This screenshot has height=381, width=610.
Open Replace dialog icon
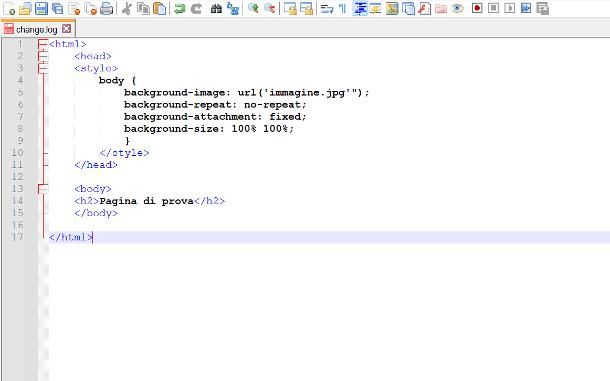233,9
